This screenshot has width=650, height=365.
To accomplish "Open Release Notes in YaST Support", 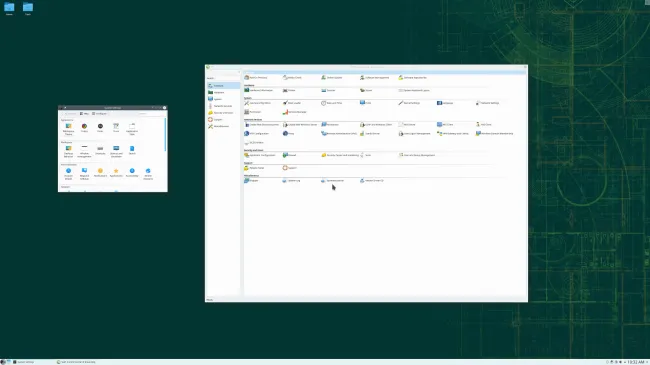I will [x=254, y=168].
